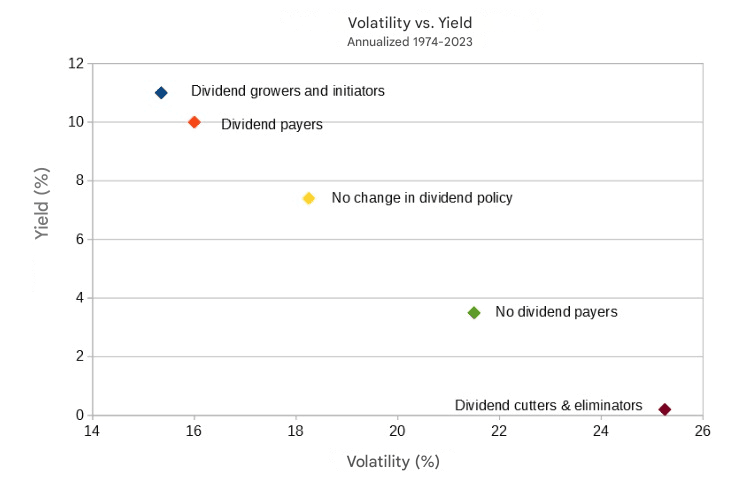
Task: Click the 4 tick label on y-axis
Action: click(x=79, y=298)
